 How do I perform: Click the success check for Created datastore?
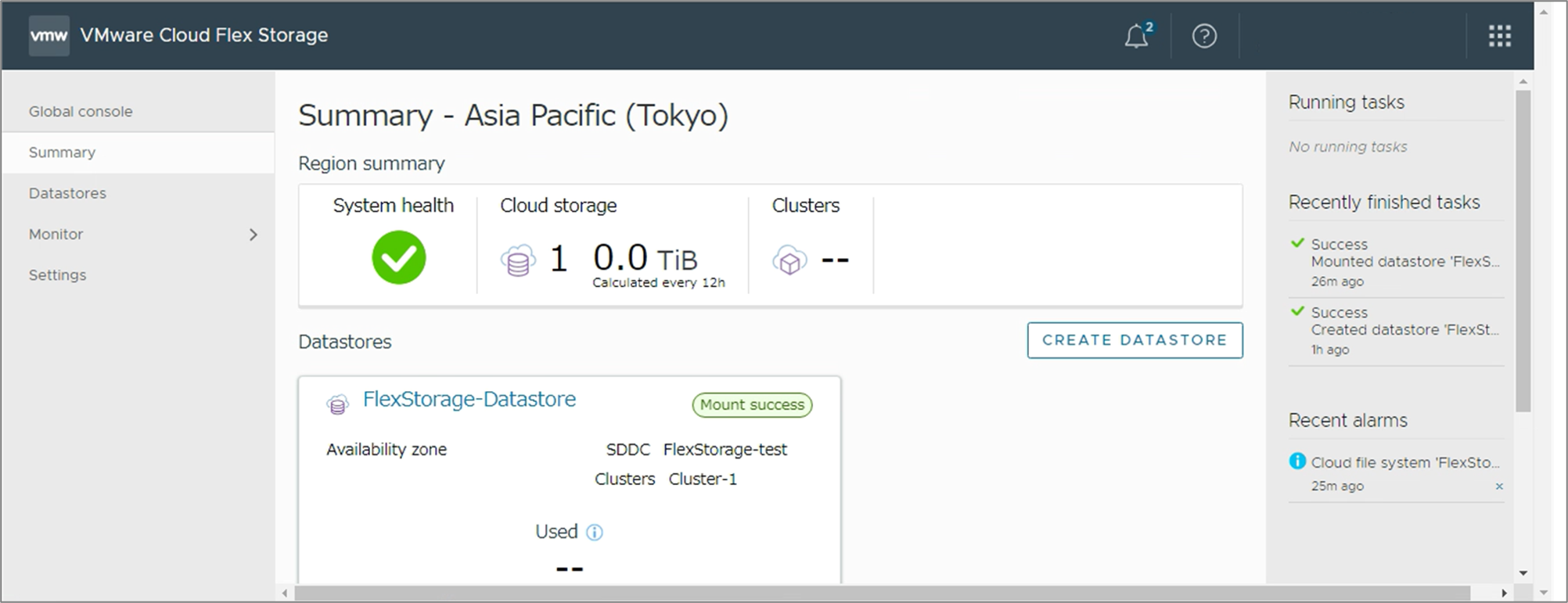pyautogui.click(x=1297, y=311)
